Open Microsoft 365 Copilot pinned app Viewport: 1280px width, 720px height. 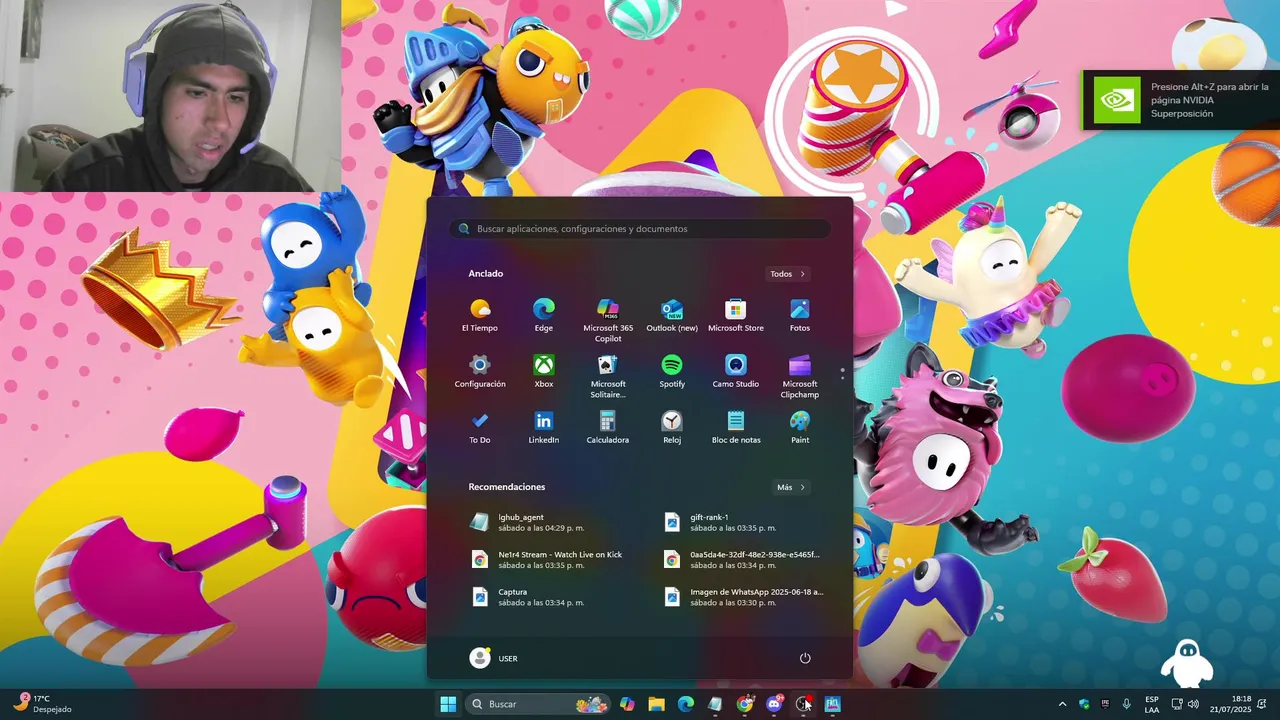(x=608, y=320)
